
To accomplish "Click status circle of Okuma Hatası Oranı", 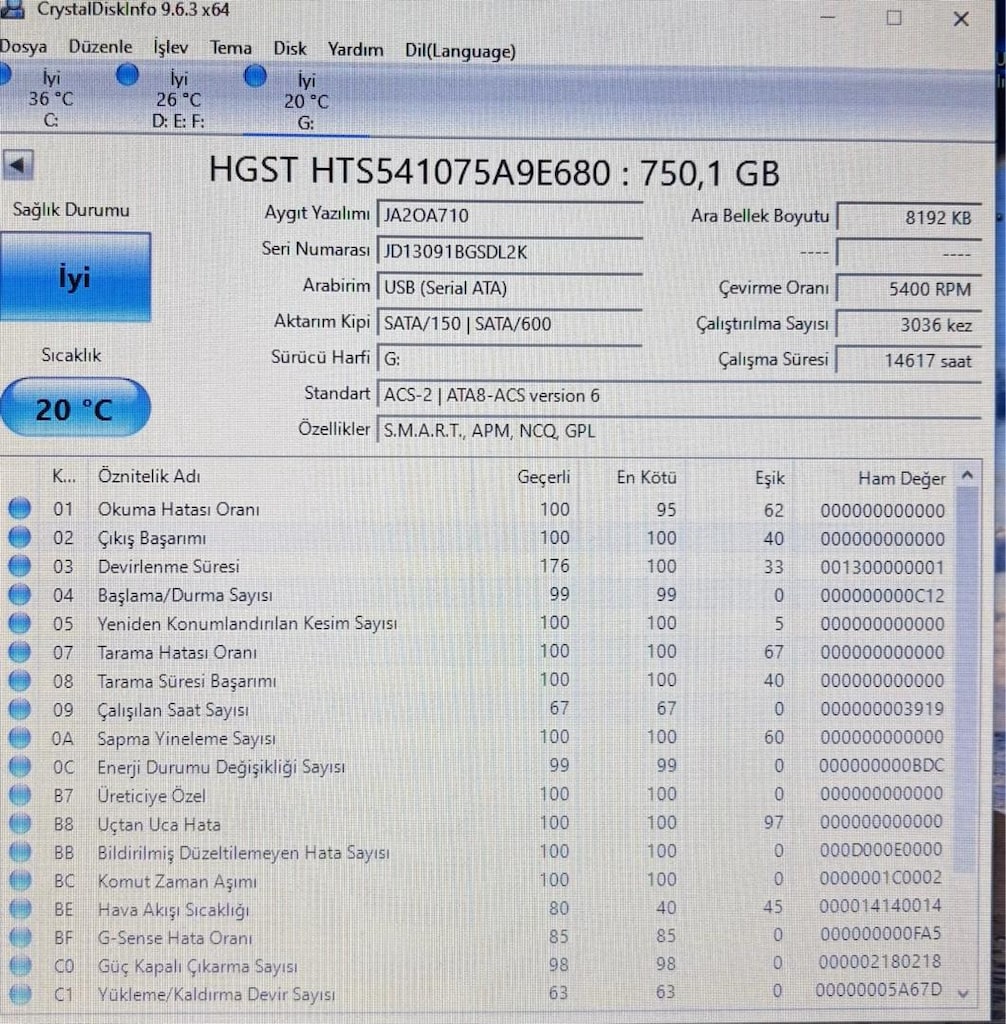I will pos(20,508).
